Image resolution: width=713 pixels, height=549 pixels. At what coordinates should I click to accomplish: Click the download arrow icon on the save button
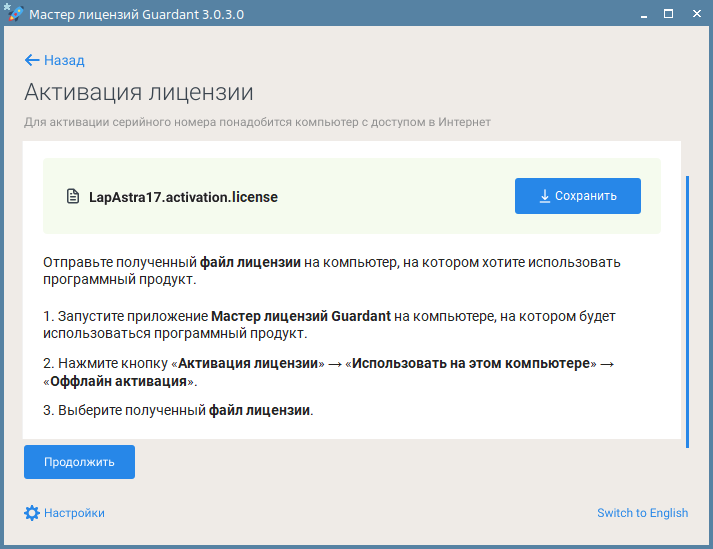coord(545,196)
